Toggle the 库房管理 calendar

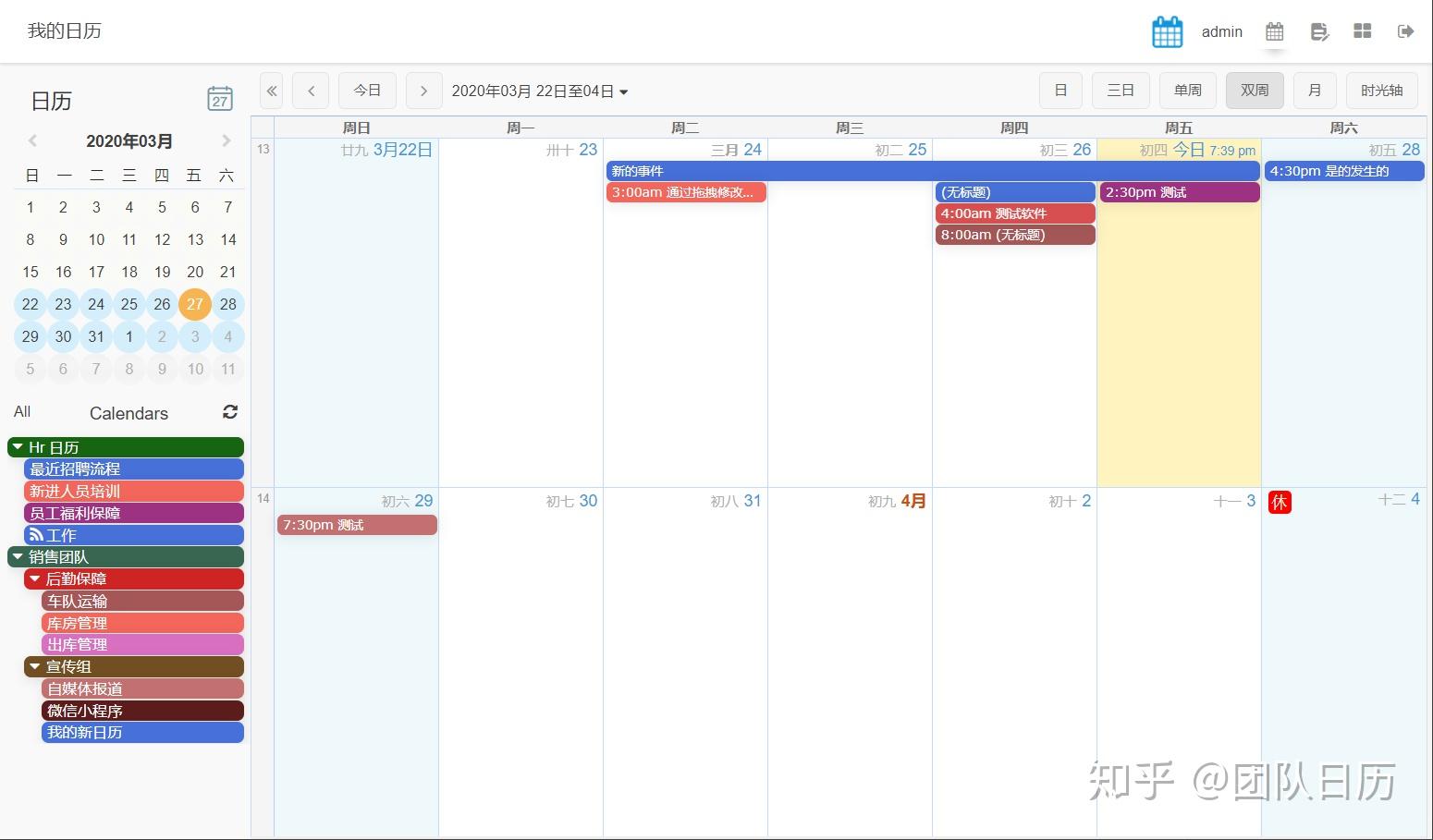143,623
